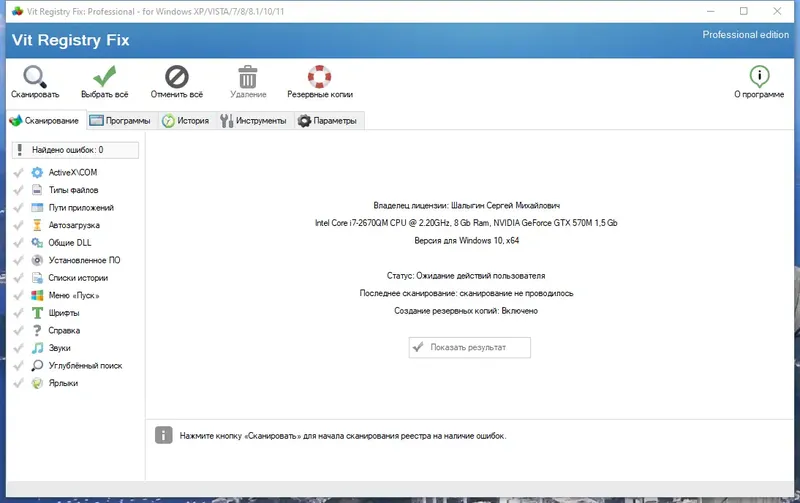Select the Углублённый поиск category label
Image resolution: width=800 pixels, height=503 pixels.
pyautogui.click(x=85, y=366)
